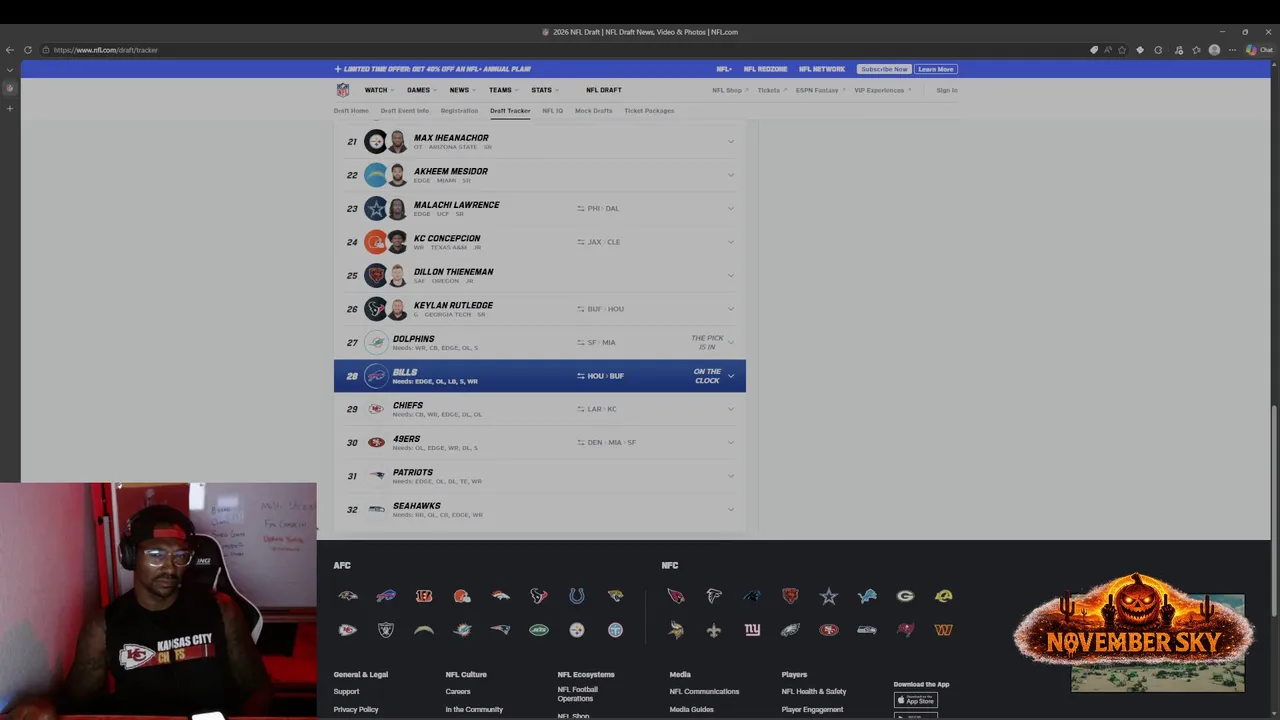Open the STATS navigation menu

pyautogui.click(x=544, y=90)
